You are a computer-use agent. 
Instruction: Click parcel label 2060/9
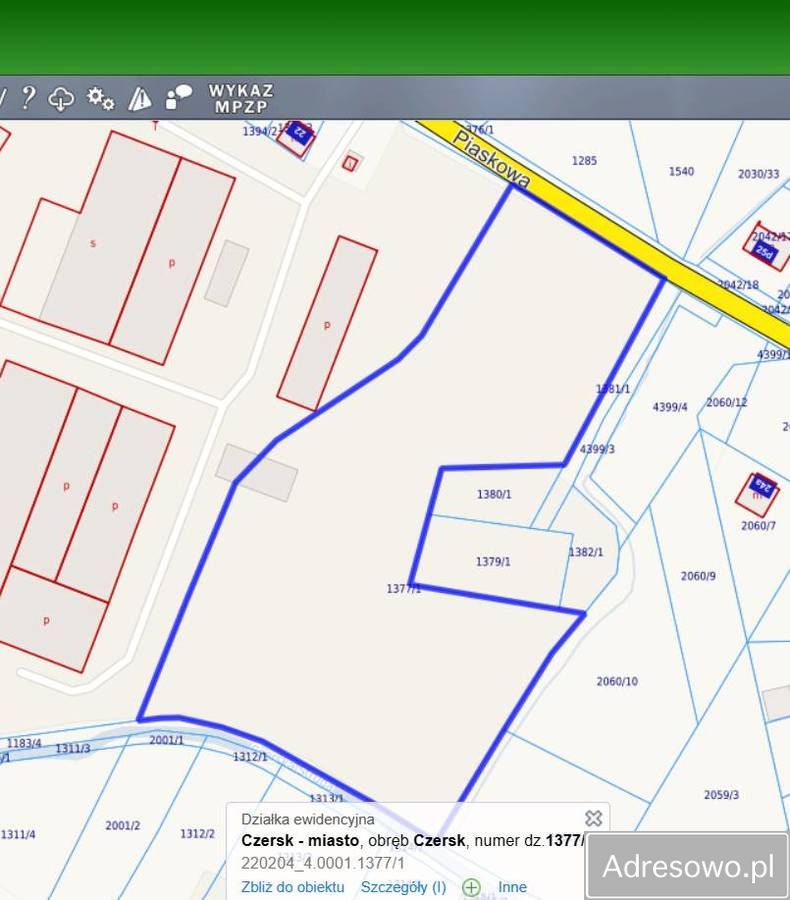point(698,576)
